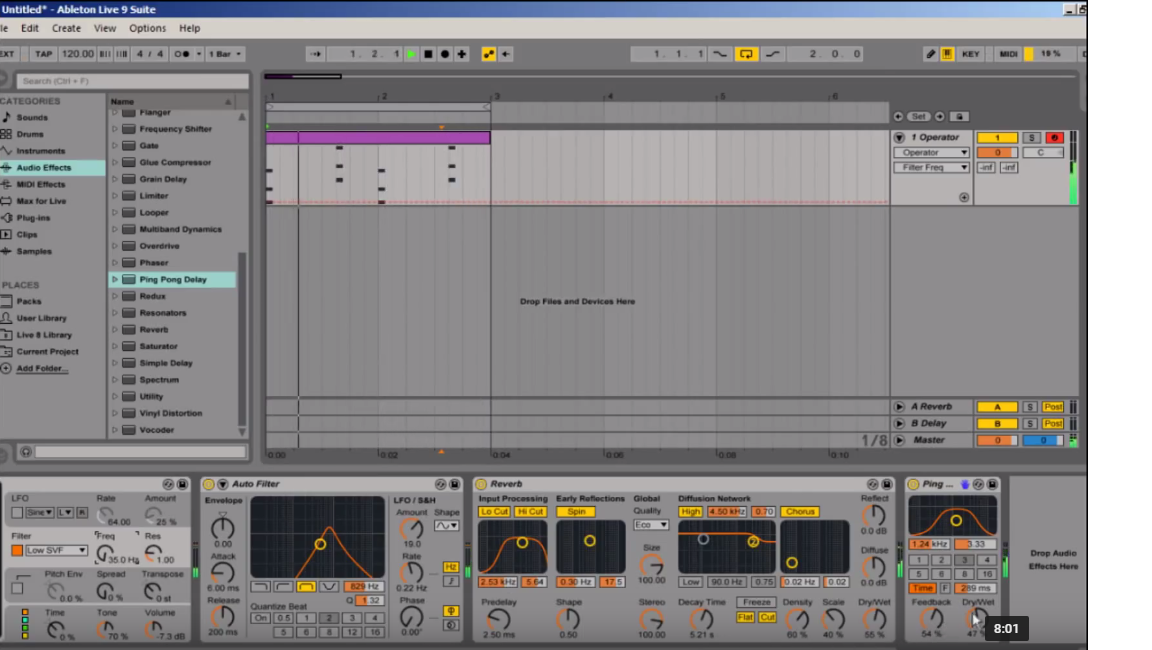Screen dimensions: 1152x650
Task: Click Add Folder... in Places
Action: point(42,368)
